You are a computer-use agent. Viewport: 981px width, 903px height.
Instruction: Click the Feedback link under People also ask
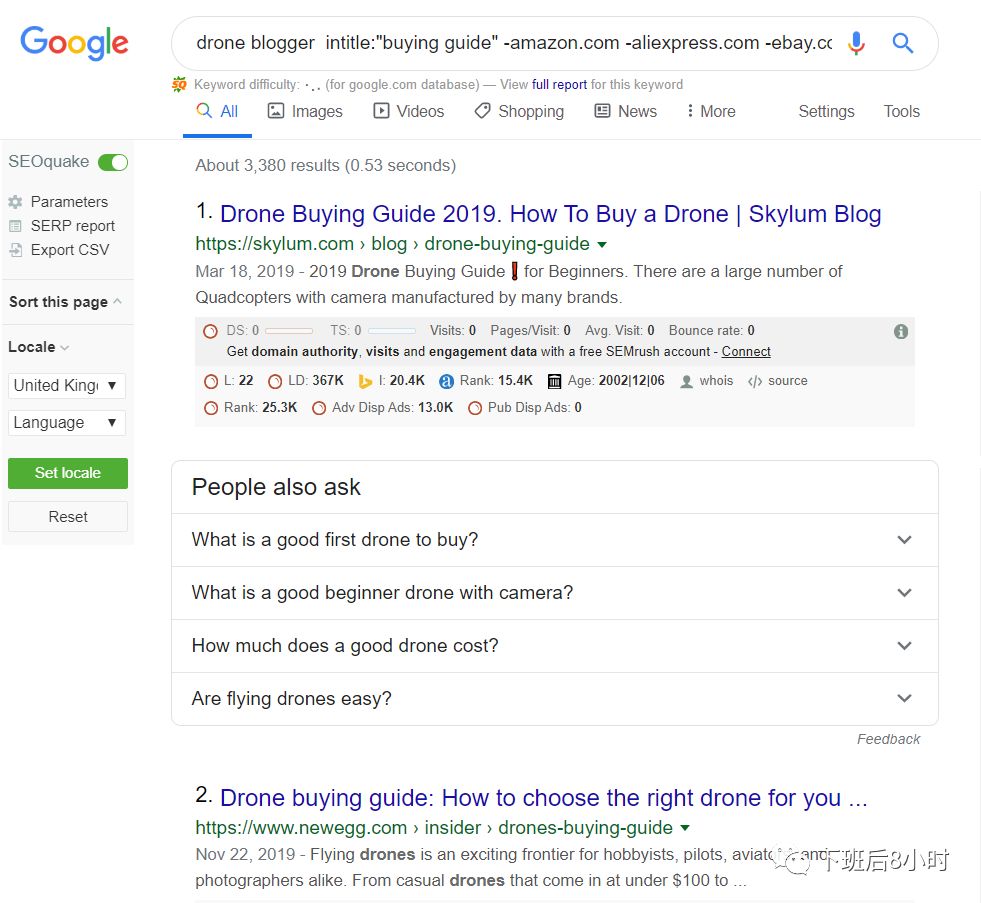click(x=888, y=739)
